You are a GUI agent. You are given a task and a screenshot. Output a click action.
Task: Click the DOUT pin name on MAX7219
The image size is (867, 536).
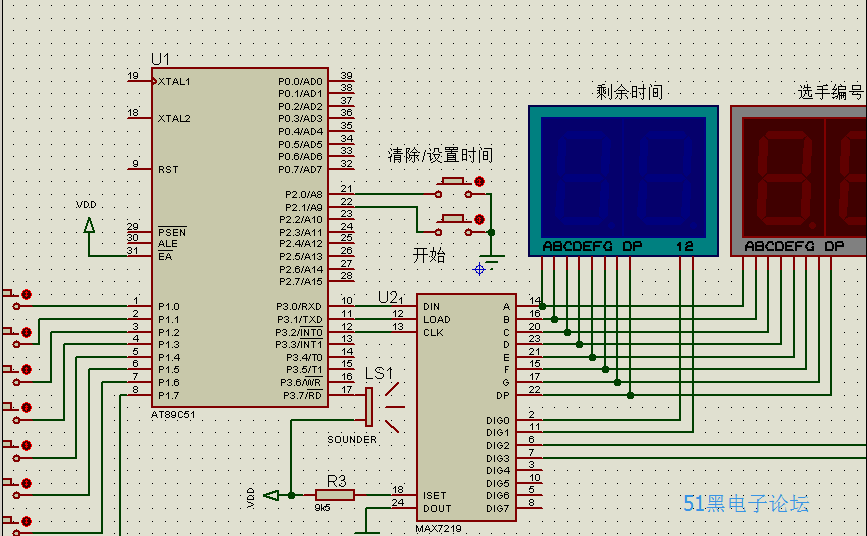tap(437, 508)
